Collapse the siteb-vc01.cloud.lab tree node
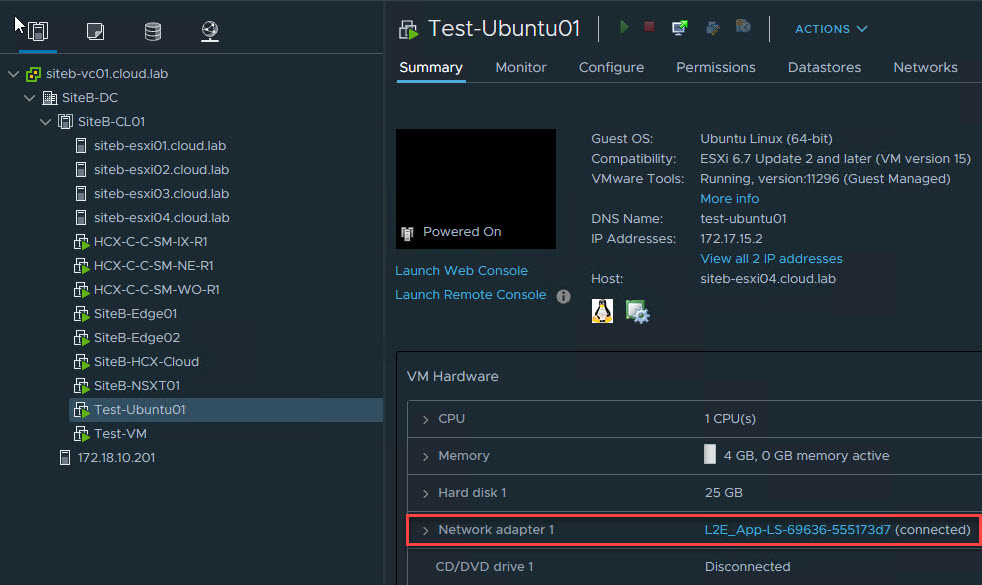 coord(13,74)
